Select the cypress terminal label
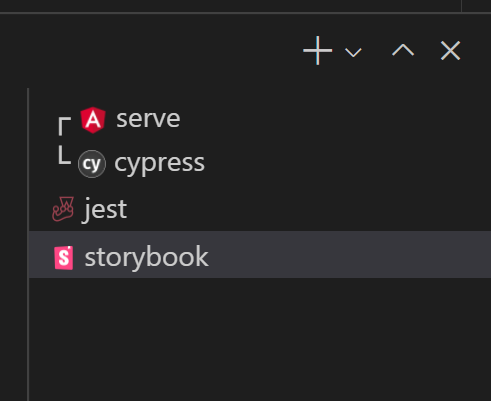 pos(159,164)
